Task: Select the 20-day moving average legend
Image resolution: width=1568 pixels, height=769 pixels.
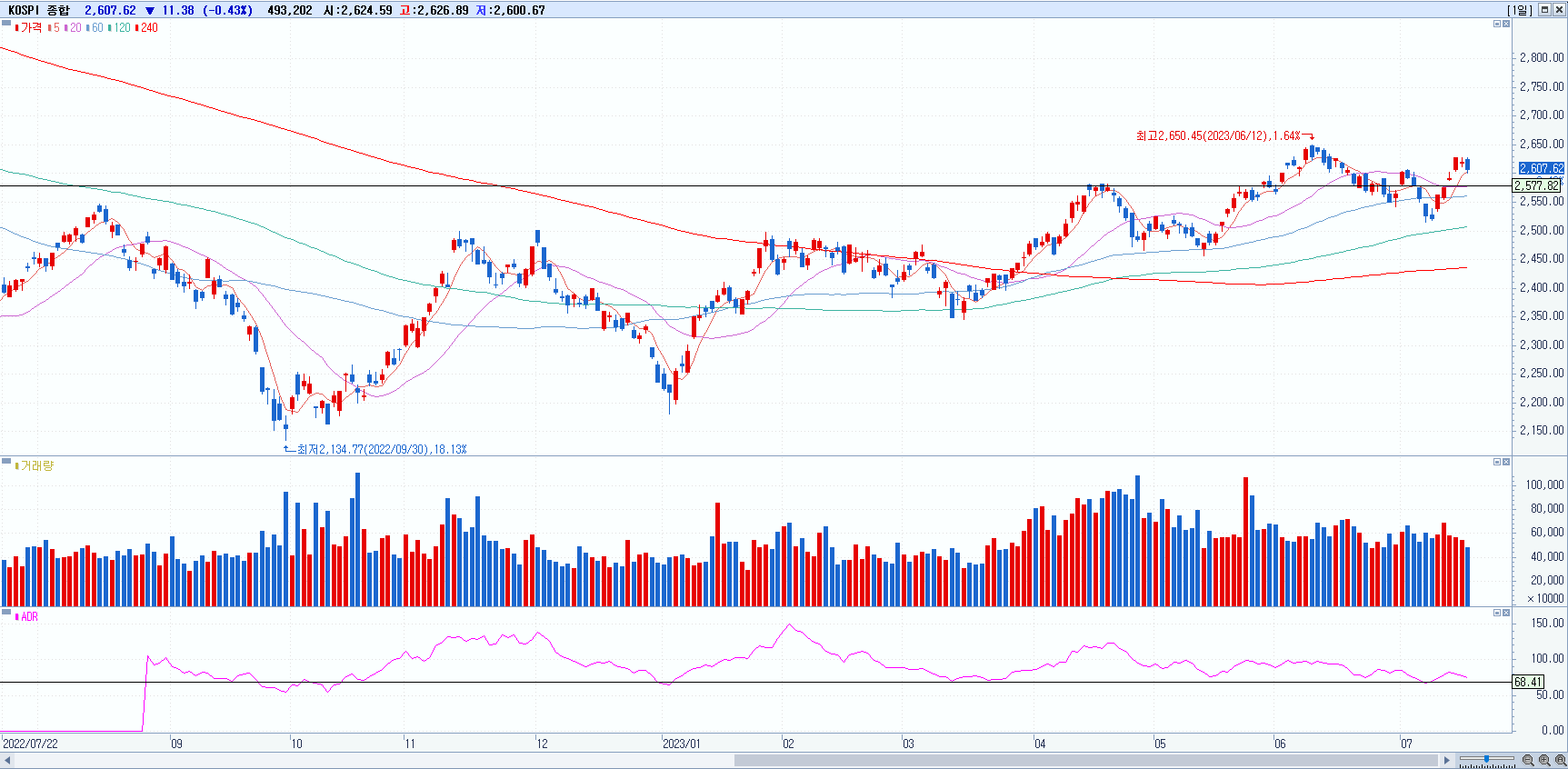Action: [74, 28]
